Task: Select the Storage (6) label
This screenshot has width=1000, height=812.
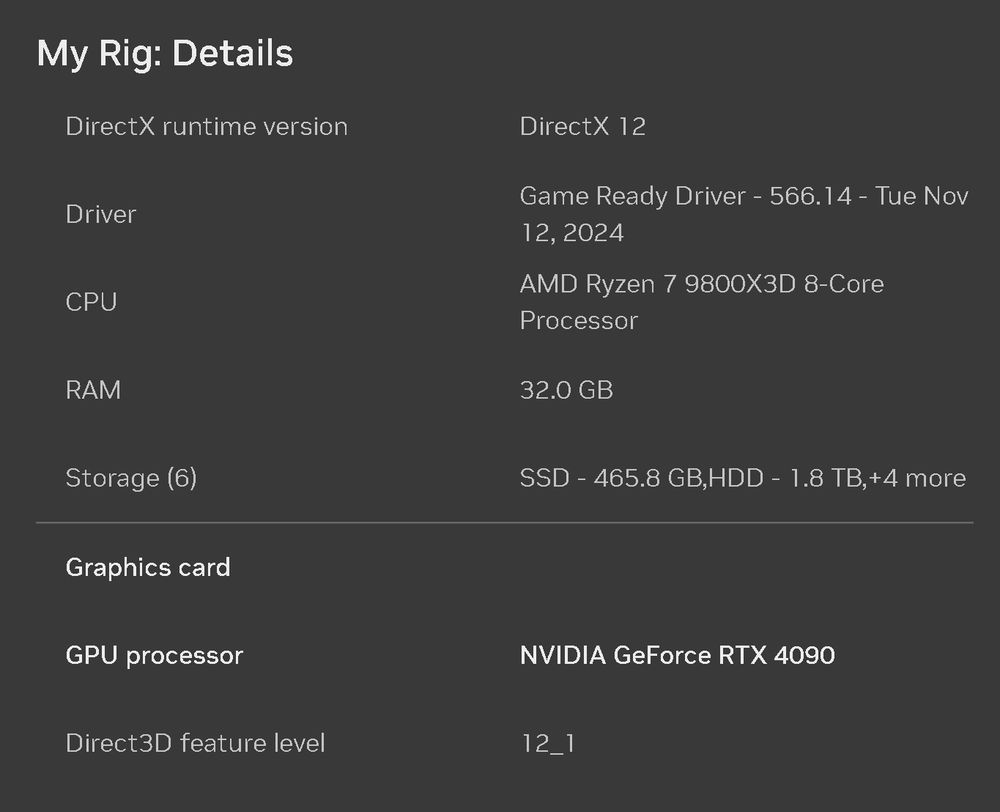Action: (131, 478)
